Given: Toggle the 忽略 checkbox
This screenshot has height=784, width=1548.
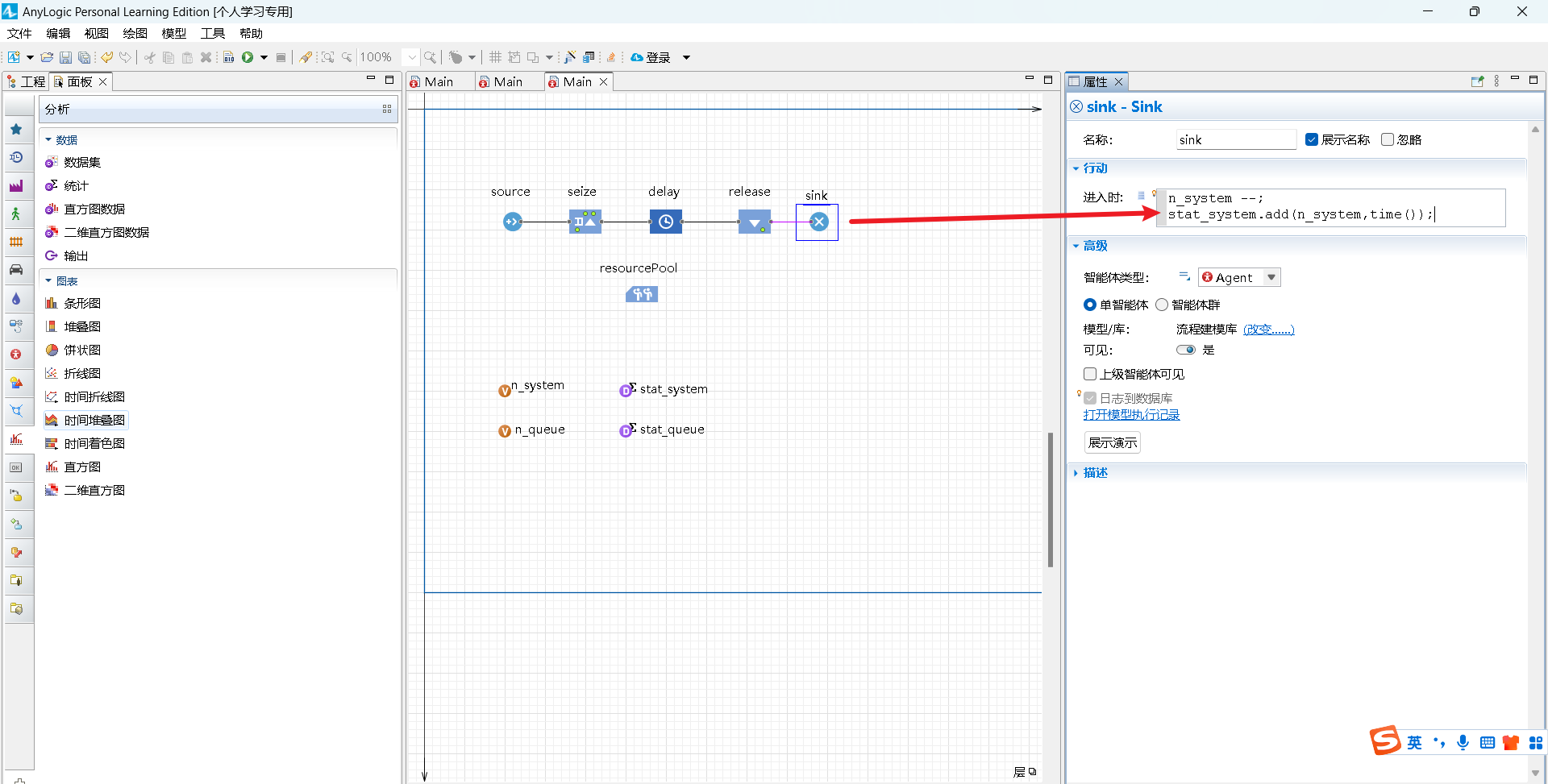Looking at the screenshot, I should [x=1388, y=139].
